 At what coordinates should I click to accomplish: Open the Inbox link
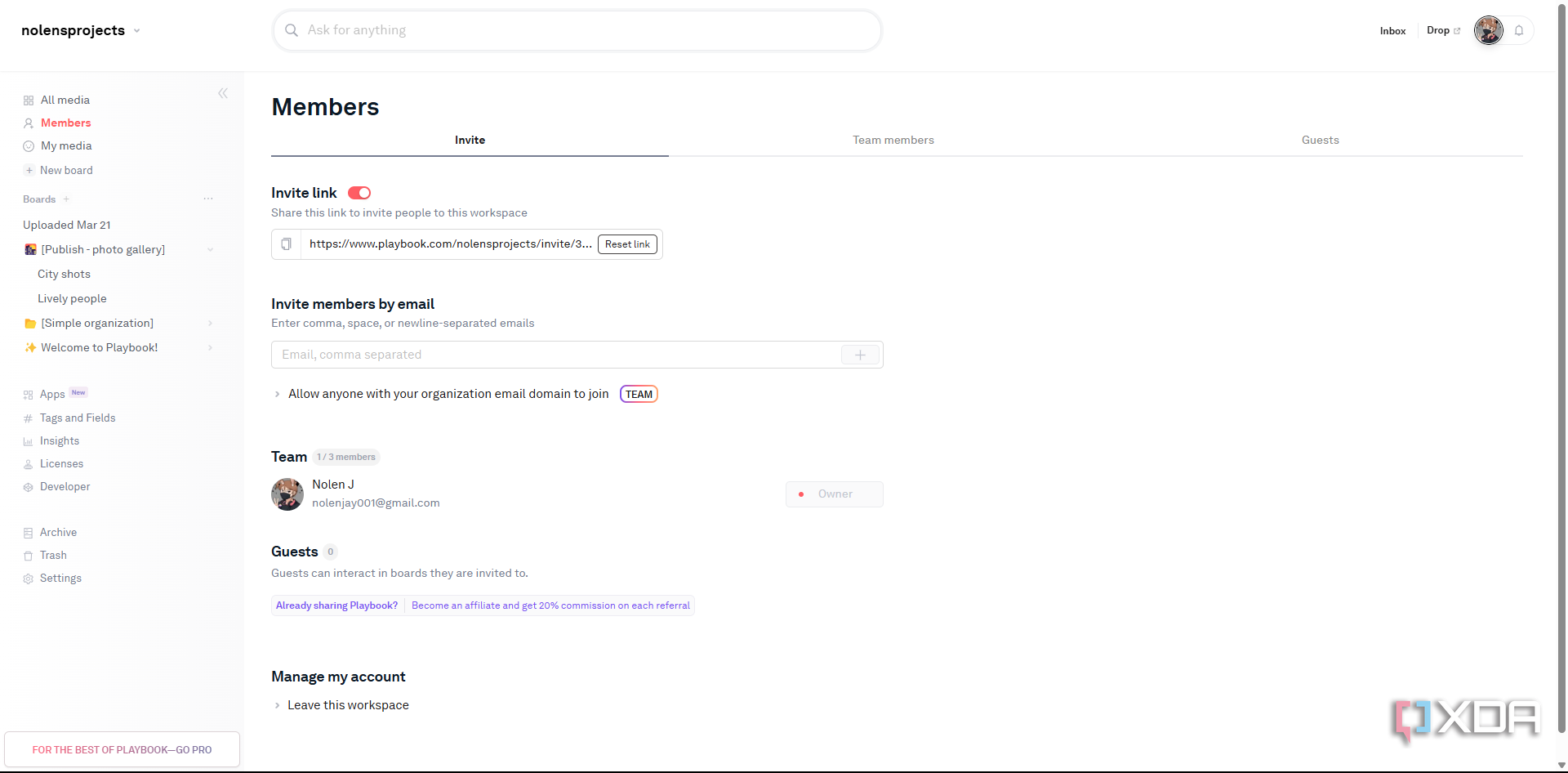(x=1393, y=31)
